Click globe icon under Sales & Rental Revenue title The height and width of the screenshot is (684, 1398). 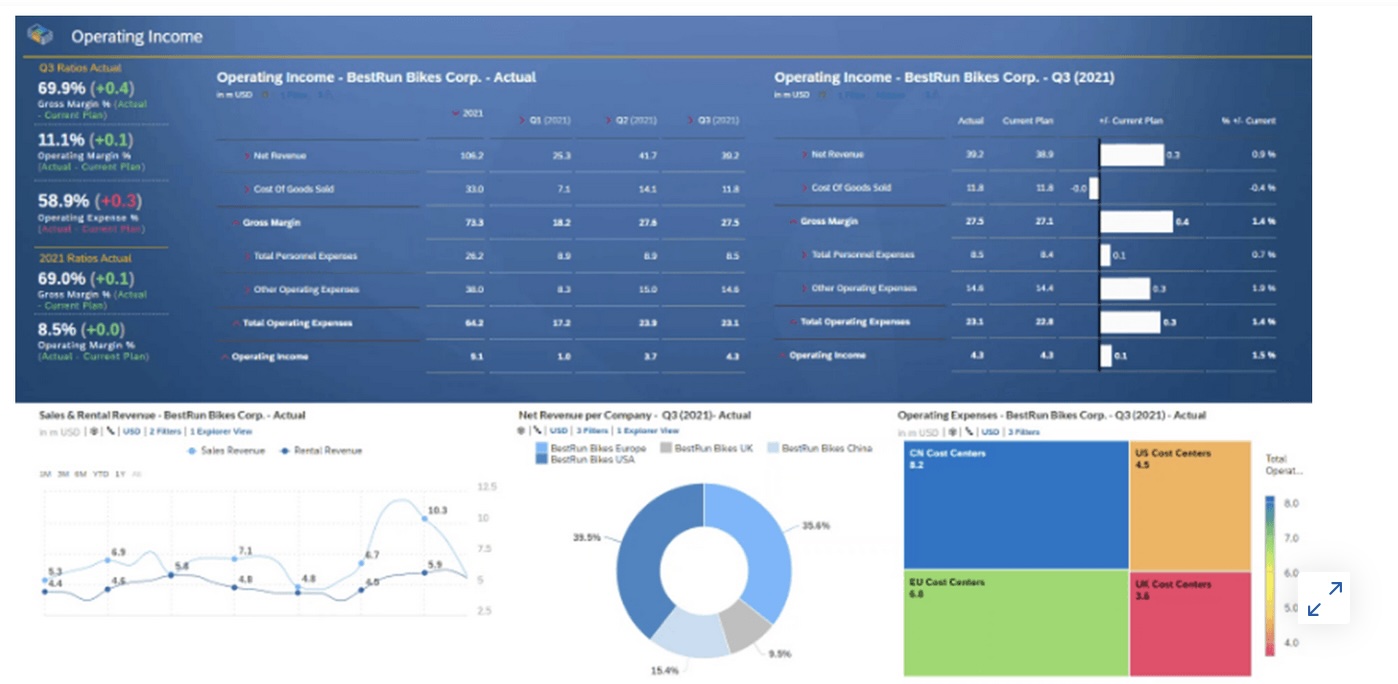(x=93, y=432)
